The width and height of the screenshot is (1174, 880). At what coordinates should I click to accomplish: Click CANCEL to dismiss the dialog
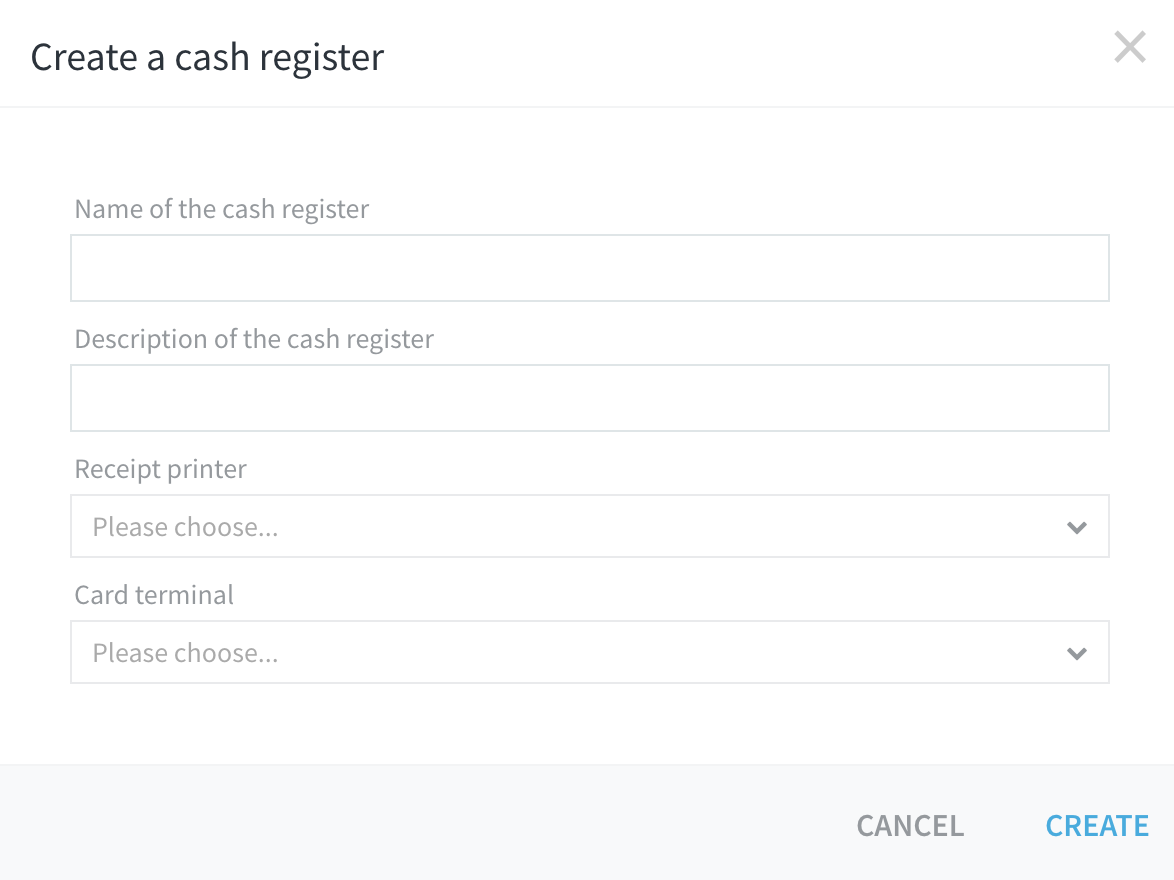pos(909,825)
